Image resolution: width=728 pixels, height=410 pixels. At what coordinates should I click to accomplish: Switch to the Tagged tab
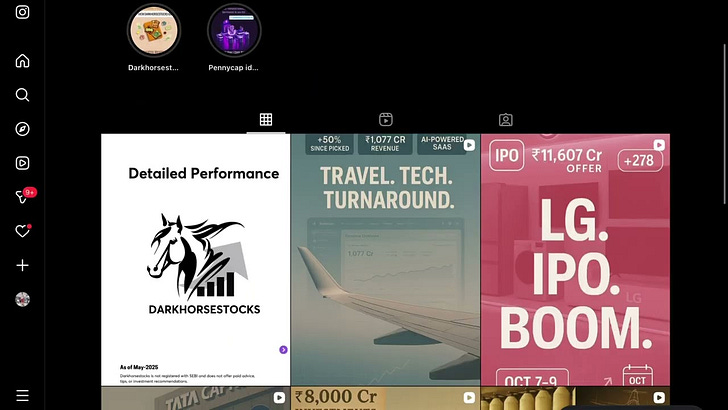point(506,120)
